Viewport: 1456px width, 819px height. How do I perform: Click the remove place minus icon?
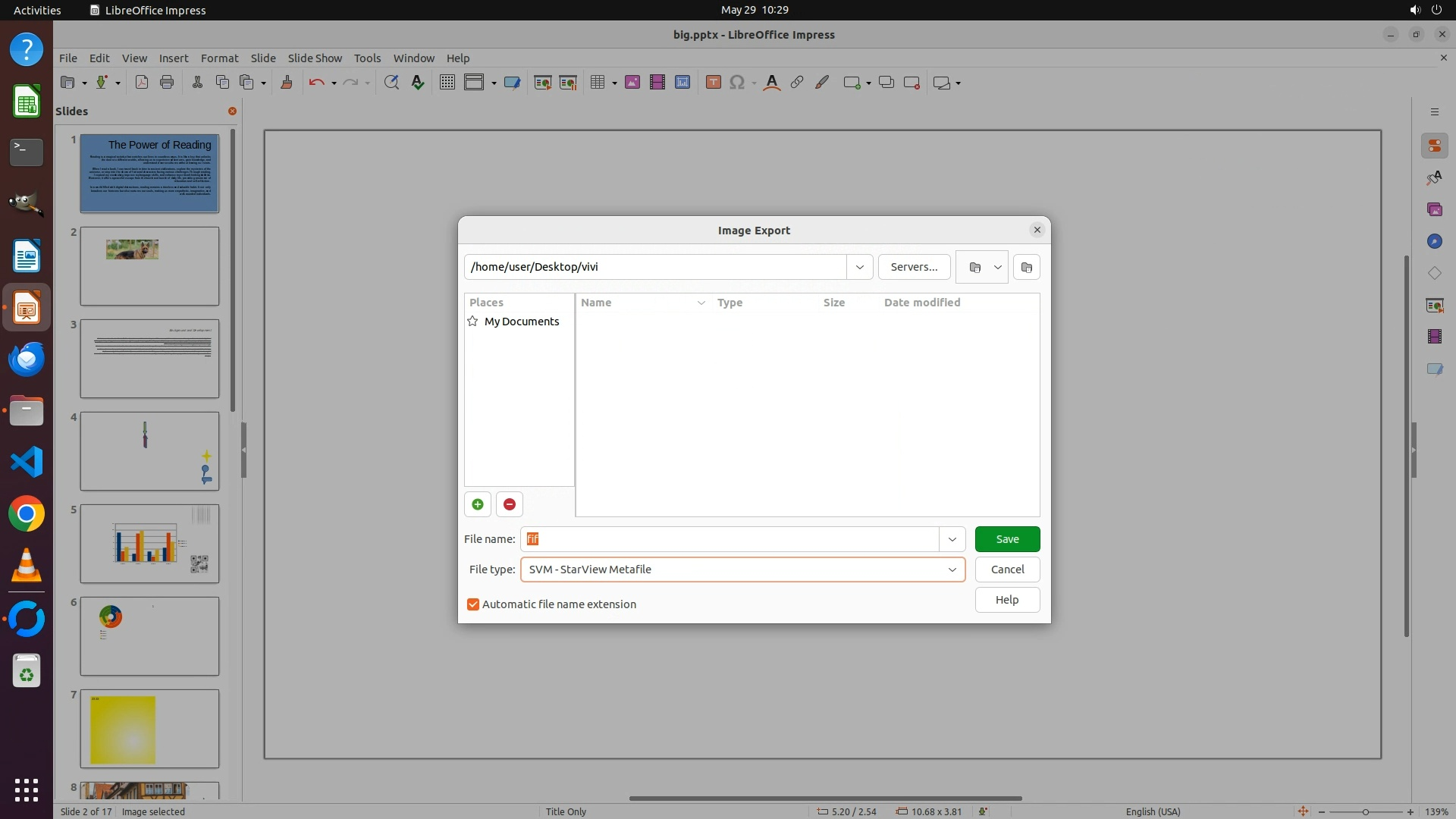tap(510, 504)
